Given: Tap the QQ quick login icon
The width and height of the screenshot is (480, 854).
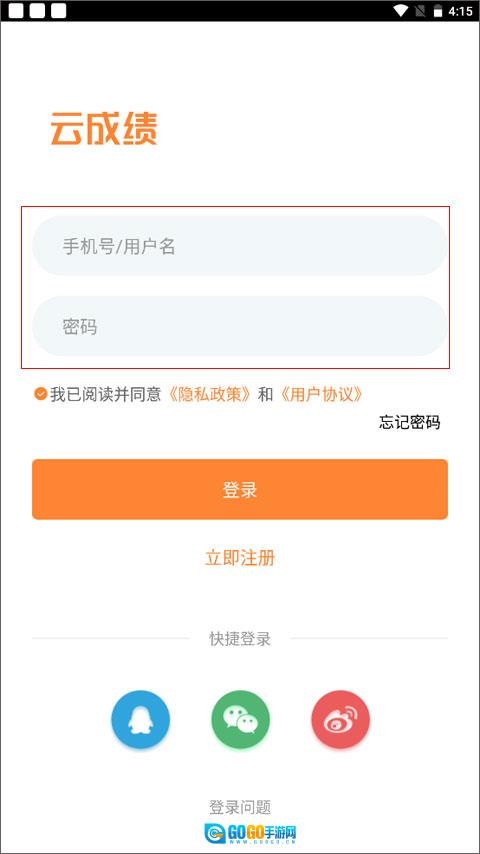Looking at the screenshot, I should 141,719.
